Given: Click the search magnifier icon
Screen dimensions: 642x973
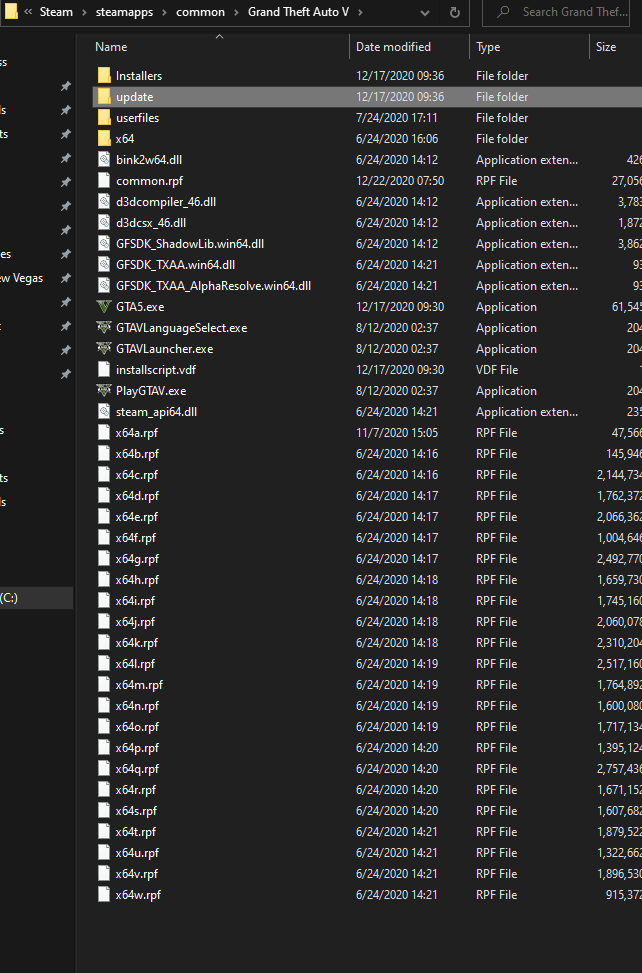Looking at the screenshot, I should pos(503,12).
